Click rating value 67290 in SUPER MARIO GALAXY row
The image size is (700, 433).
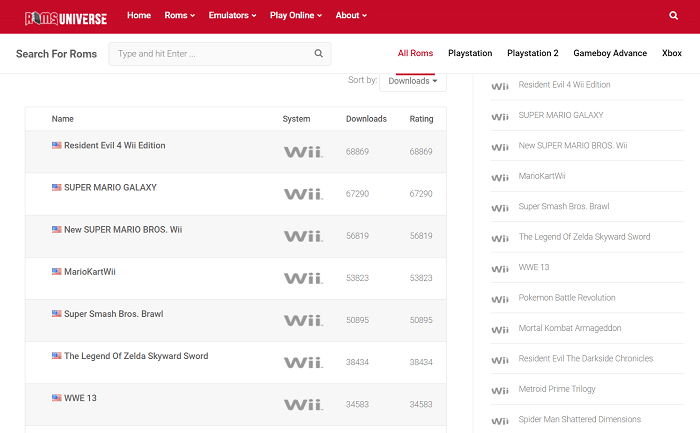pos(421,194)
